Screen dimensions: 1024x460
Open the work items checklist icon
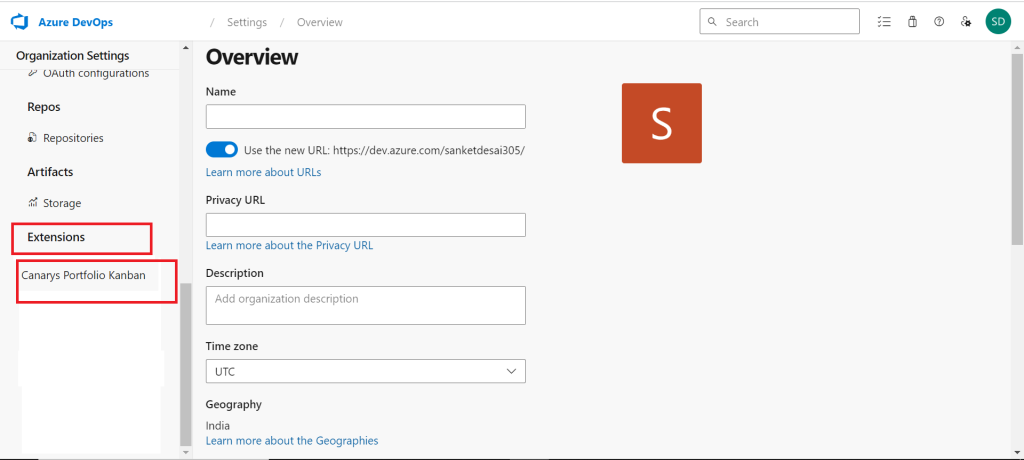pos(883,22)
